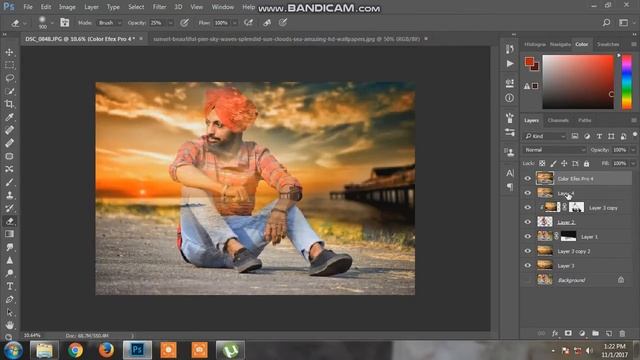
Task: Select the Move tool
Action: [9, 52]
